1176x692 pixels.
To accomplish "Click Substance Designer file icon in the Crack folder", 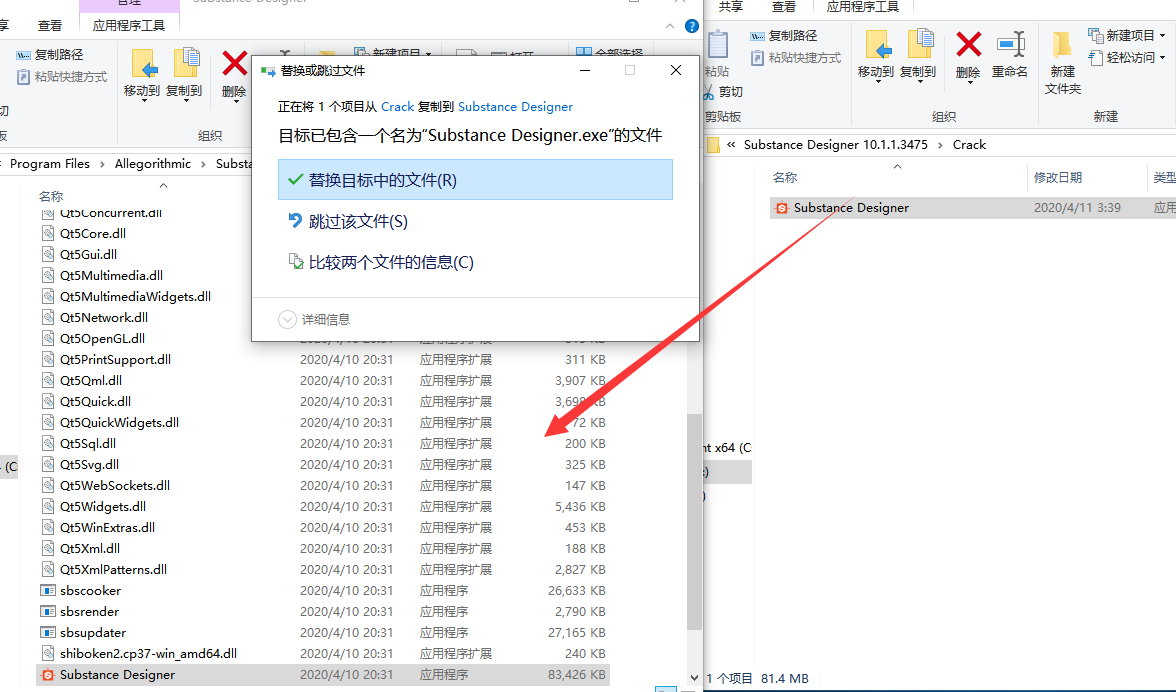I will point(782,208).
